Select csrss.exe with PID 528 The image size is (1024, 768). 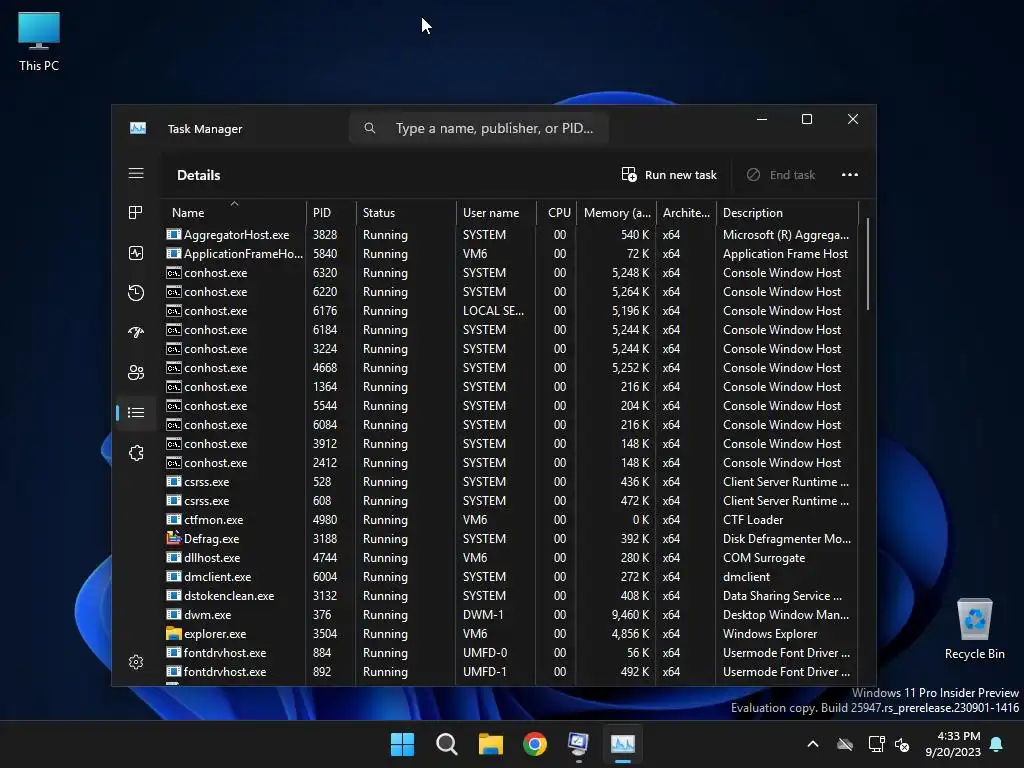pyautogui.click(x=509, y=481)
